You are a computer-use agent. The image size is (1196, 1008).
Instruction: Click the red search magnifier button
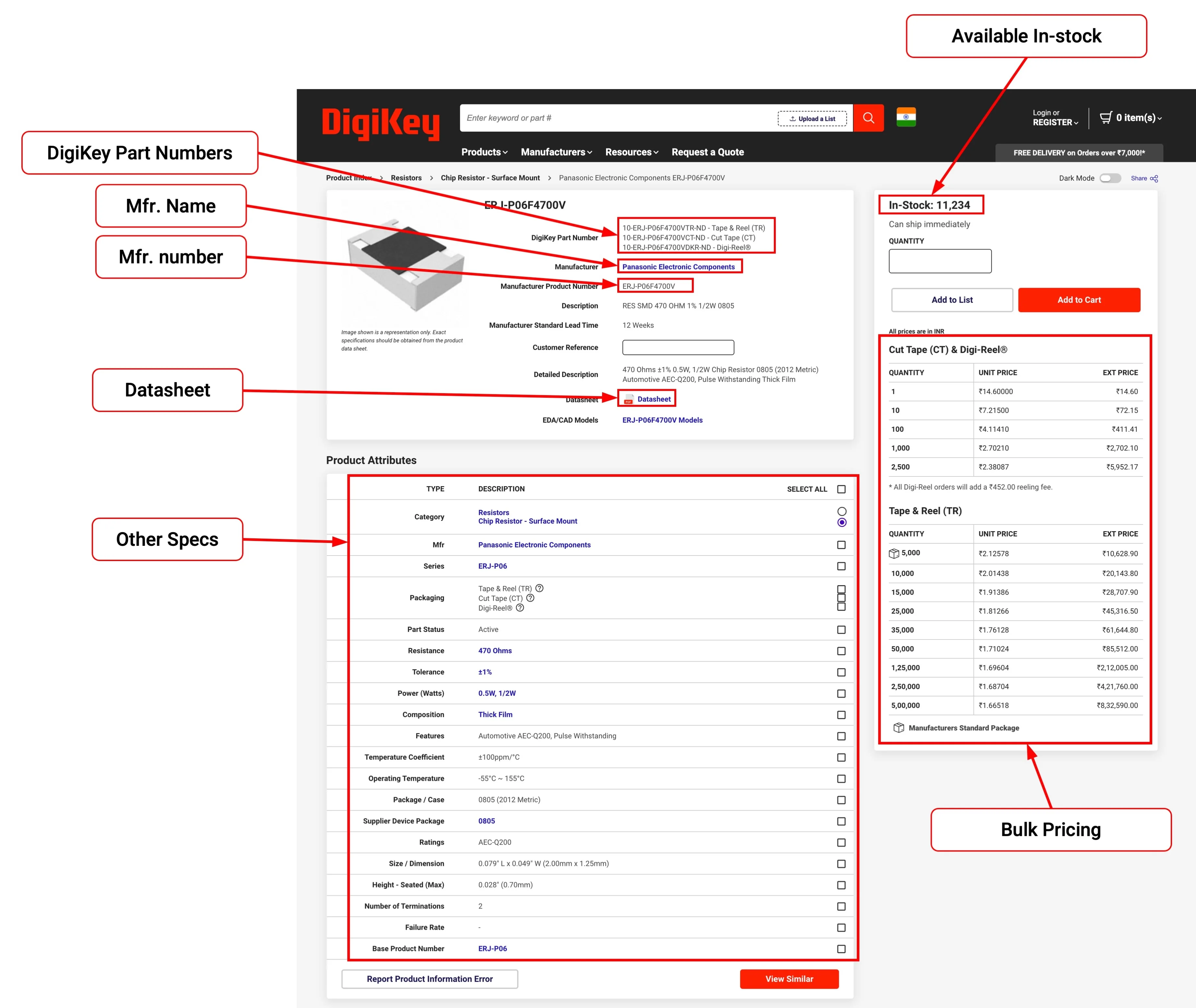pos(868,118)
